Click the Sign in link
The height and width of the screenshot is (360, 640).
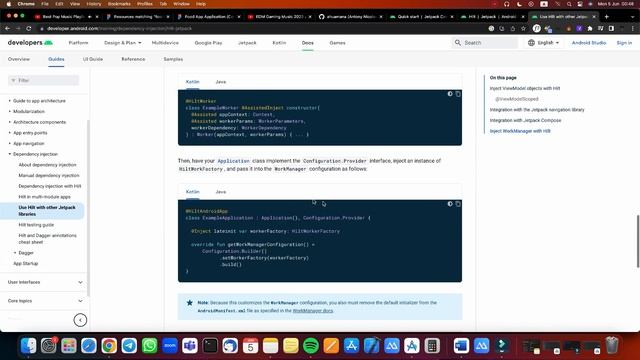(624, 43)
